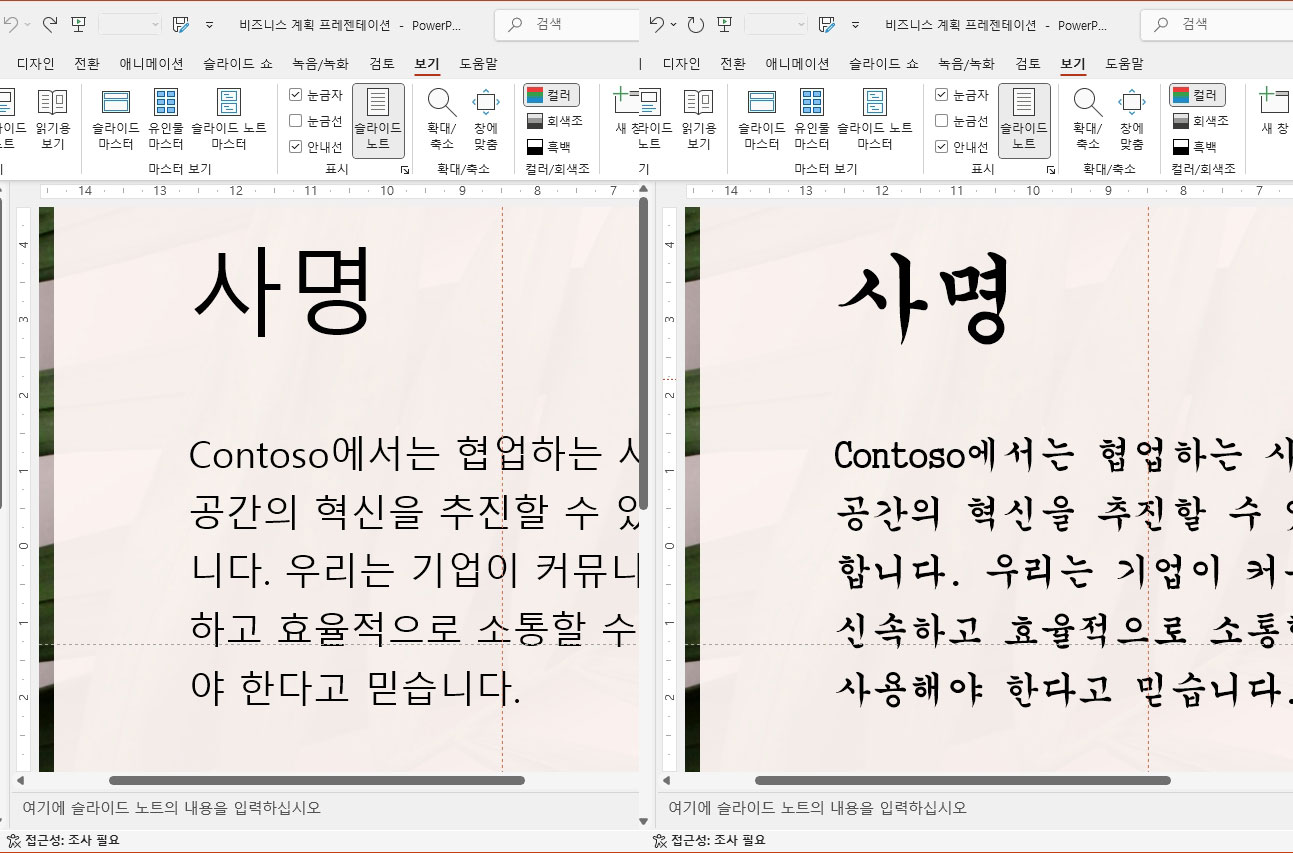Open 도움말 tab in left window
The image size is (1293, 853).
tap(478, 64)
